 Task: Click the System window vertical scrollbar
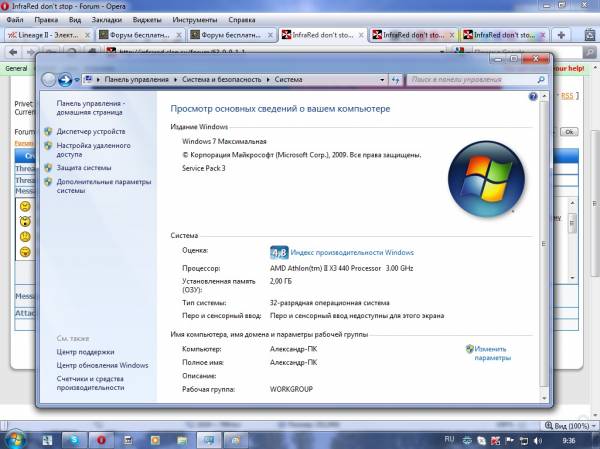tap(544, 247)
